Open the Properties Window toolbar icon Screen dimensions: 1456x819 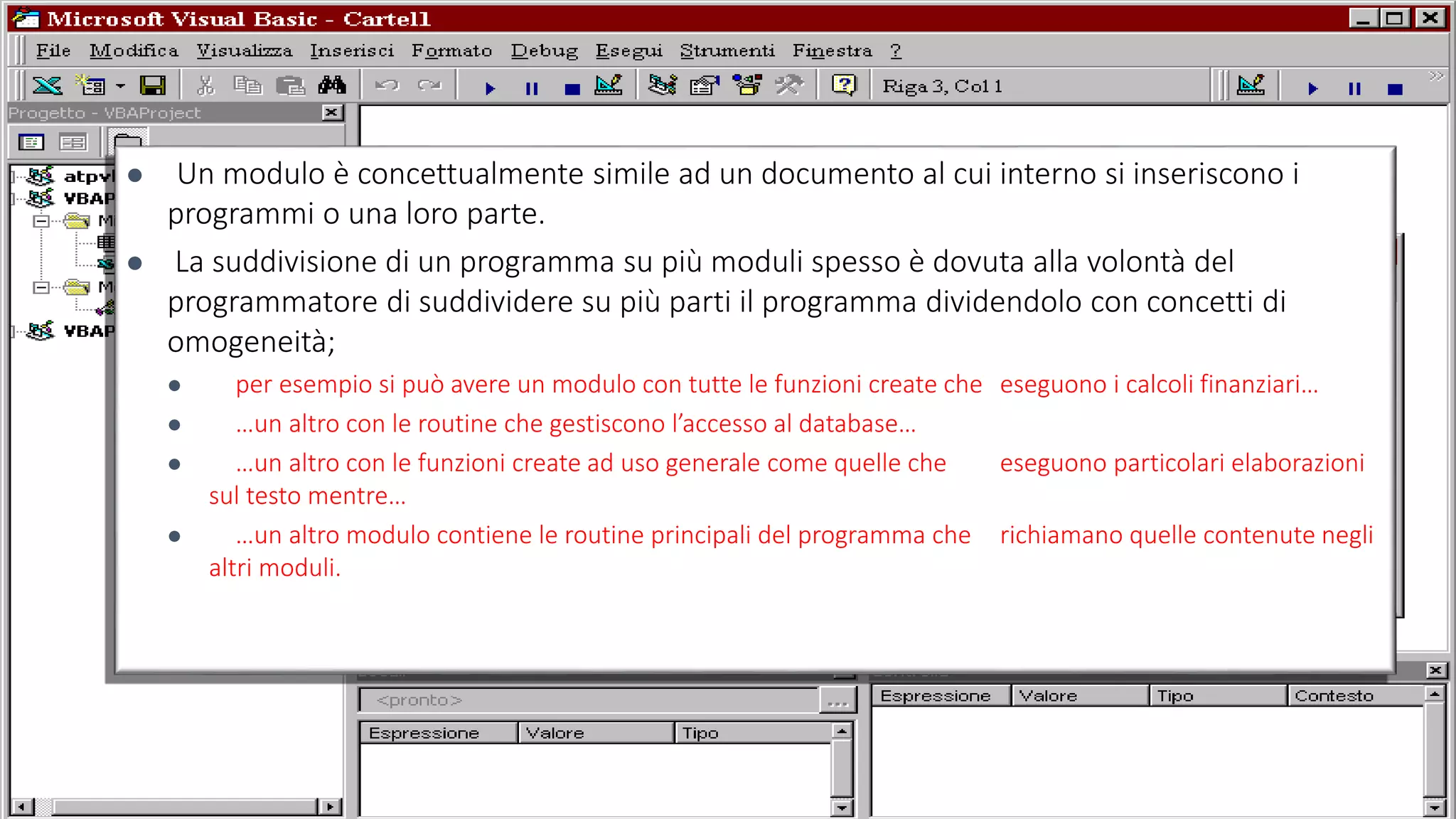705,86
